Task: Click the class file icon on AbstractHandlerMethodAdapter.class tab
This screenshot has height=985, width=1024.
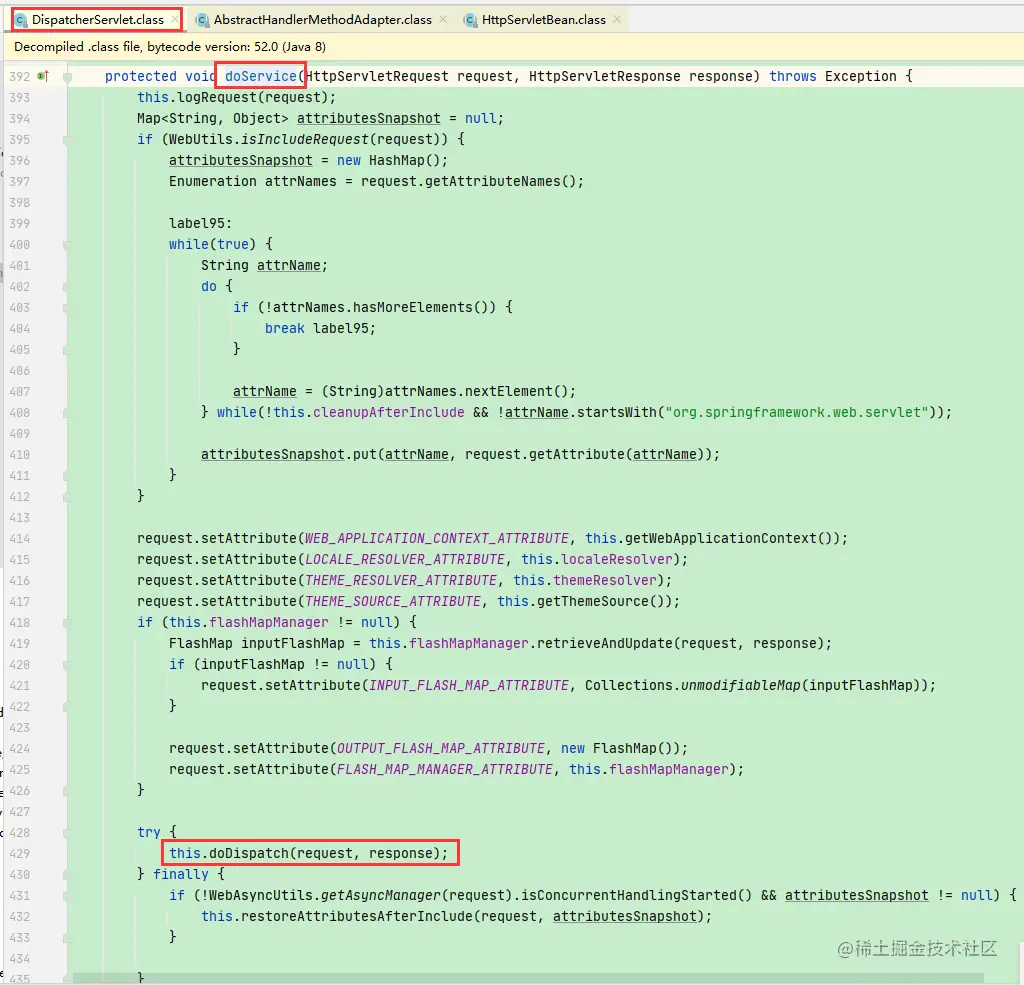Action: [202, 20]
